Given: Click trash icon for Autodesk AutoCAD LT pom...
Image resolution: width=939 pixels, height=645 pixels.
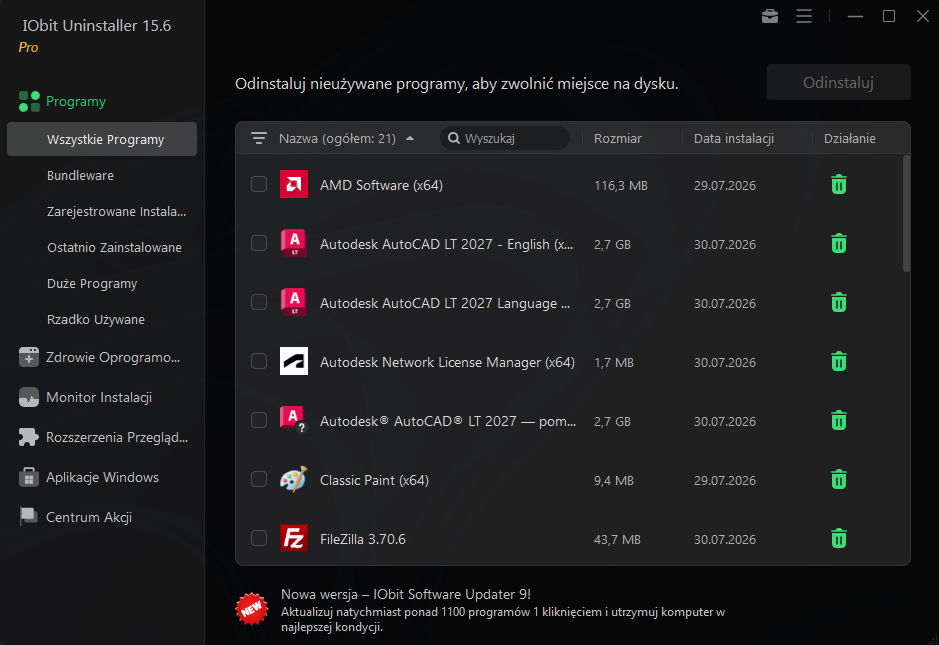Looking at the screenshot, I should (x=838, y=420).
